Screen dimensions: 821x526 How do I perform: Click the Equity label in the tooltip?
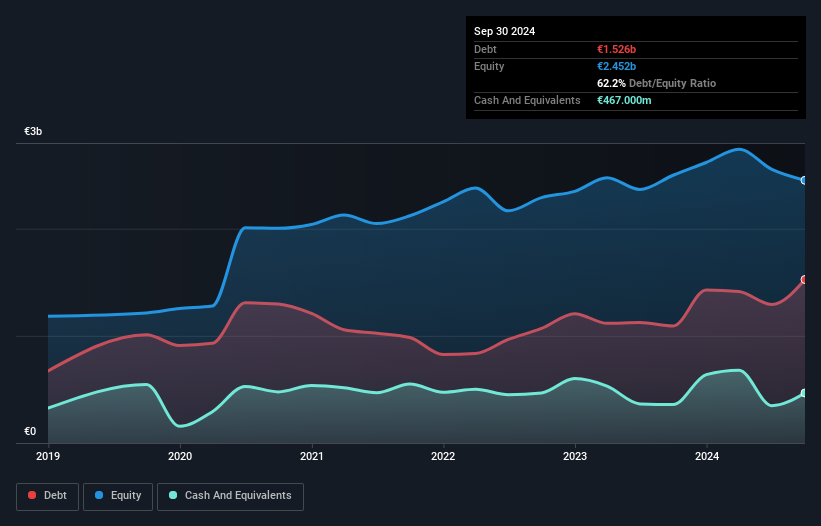click(x=489, y=66)
